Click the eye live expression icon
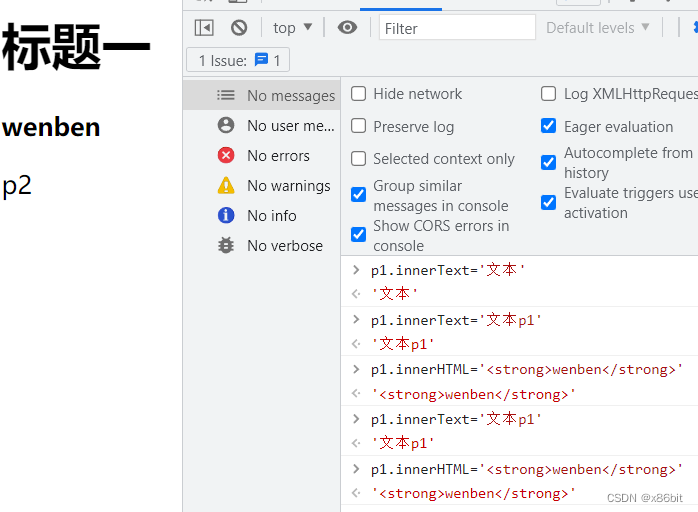698x512 pixels. 347,28
